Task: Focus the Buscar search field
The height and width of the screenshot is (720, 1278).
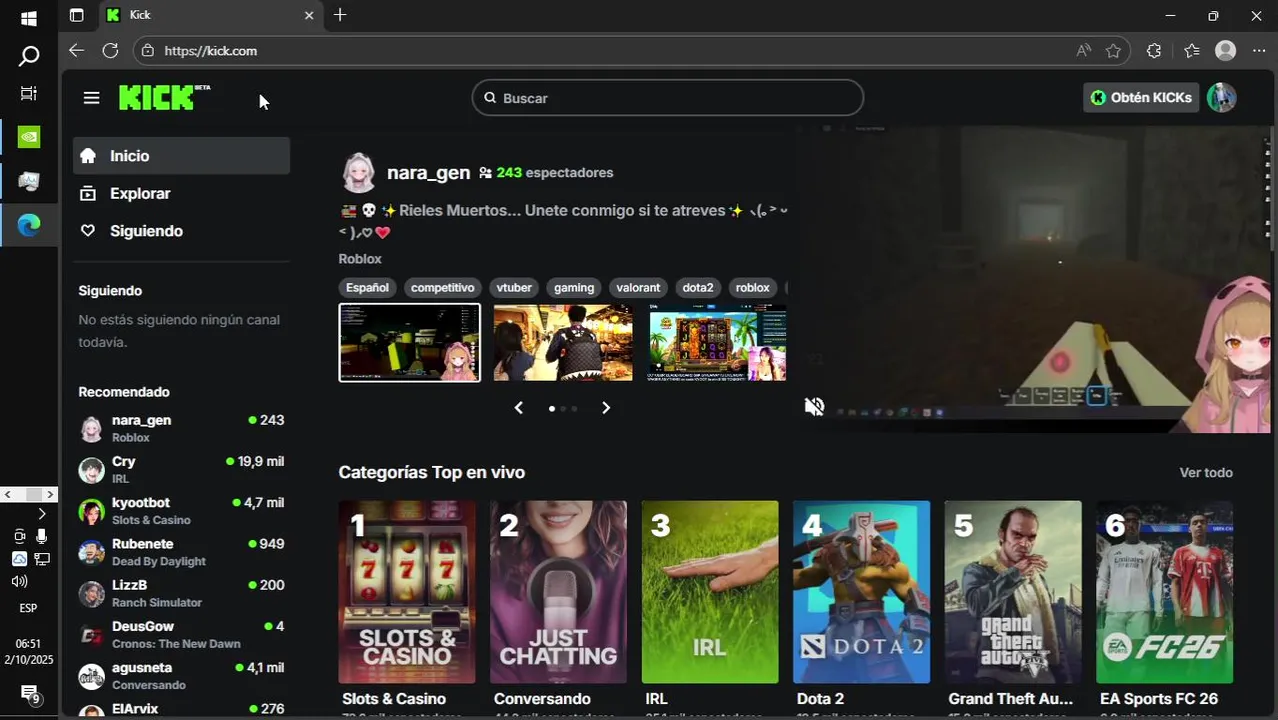Action: (x=667, y=98)
